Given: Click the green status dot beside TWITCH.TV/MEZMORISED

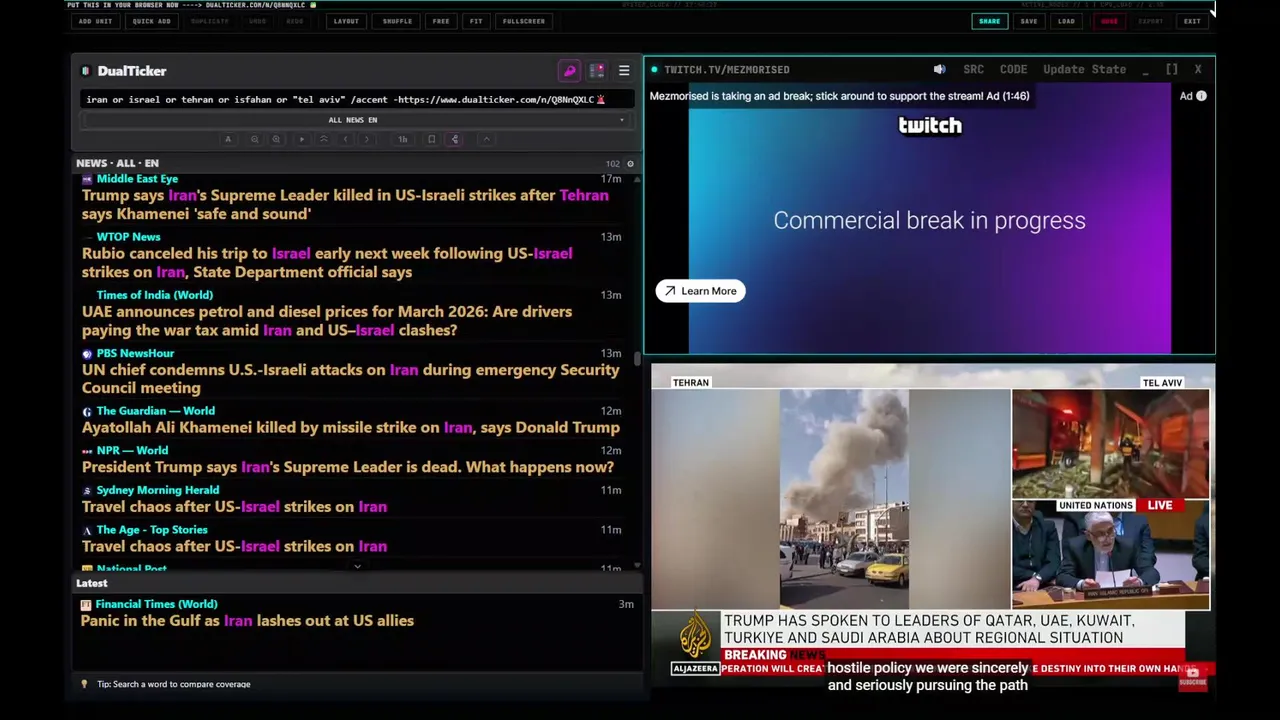Looking at the screenshot, I should (x=654, y=69).
